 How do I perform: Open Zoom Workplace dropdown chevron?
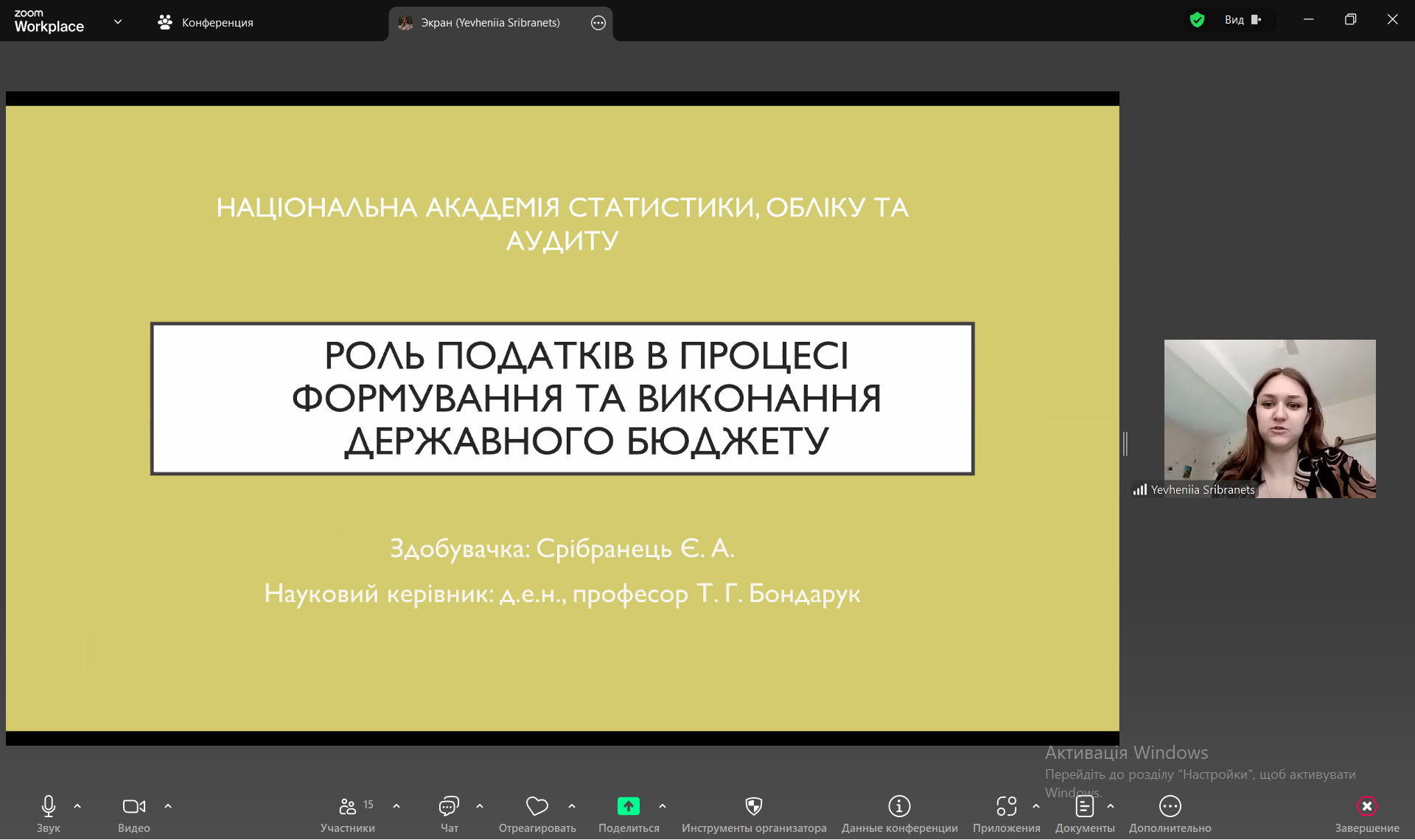point(118,22)
